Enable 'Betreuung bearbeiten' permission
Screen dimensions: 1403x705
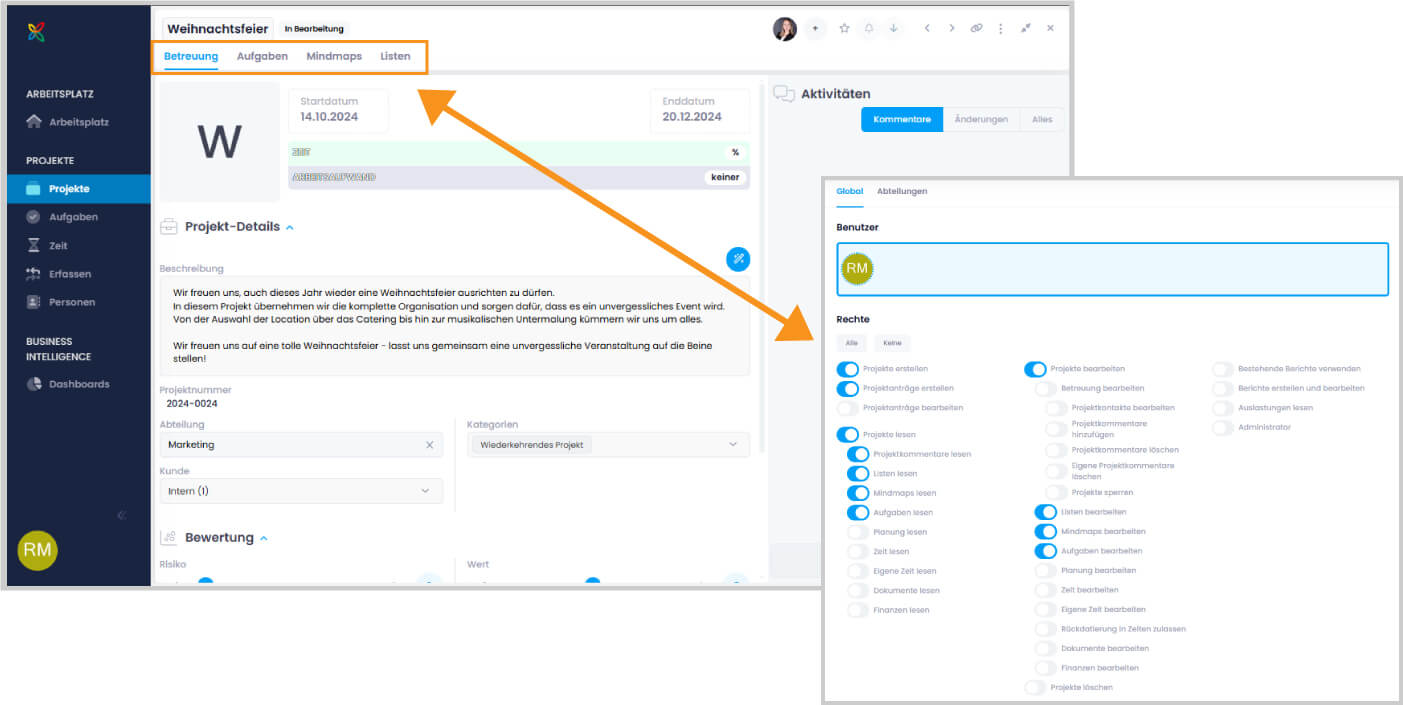pyautogui.click(x=1045, y=388)
